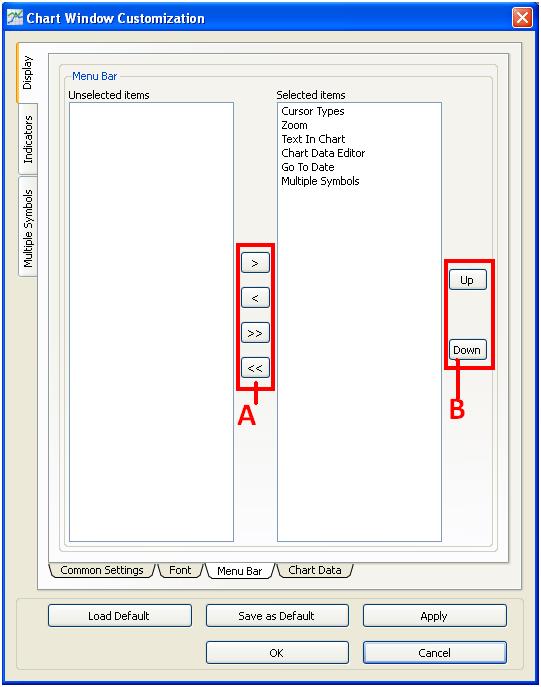Open the Common Settings tab
Screen dimensions: 541x687
pyautogui.click(x=102, y=570)
